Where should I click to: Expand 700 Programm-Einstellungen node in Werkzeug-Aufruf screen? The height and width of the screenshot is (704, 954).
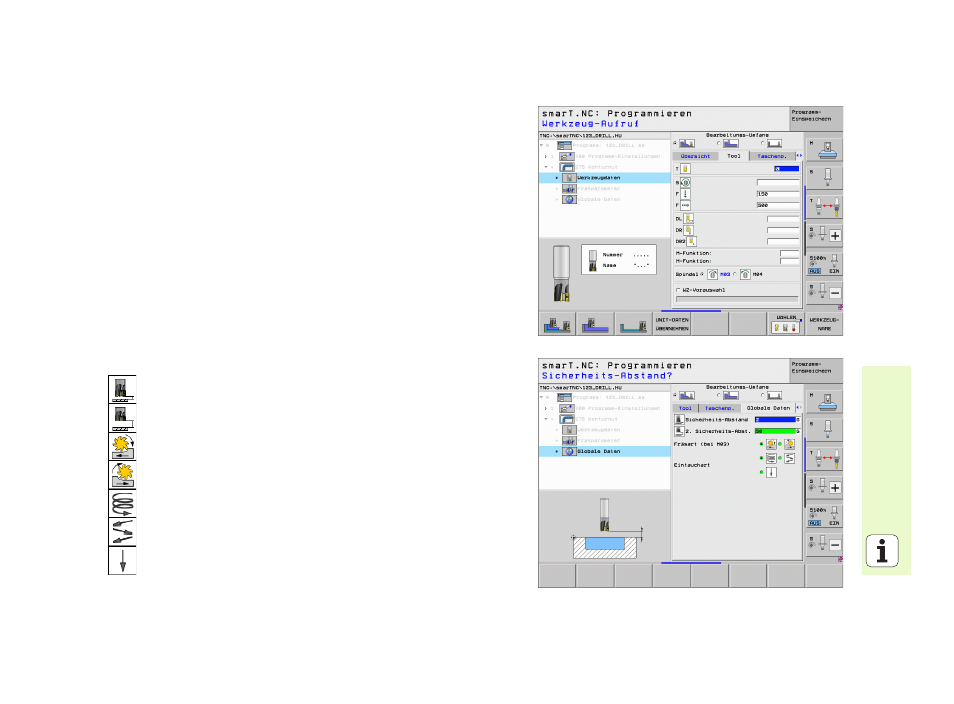point(546,156)
